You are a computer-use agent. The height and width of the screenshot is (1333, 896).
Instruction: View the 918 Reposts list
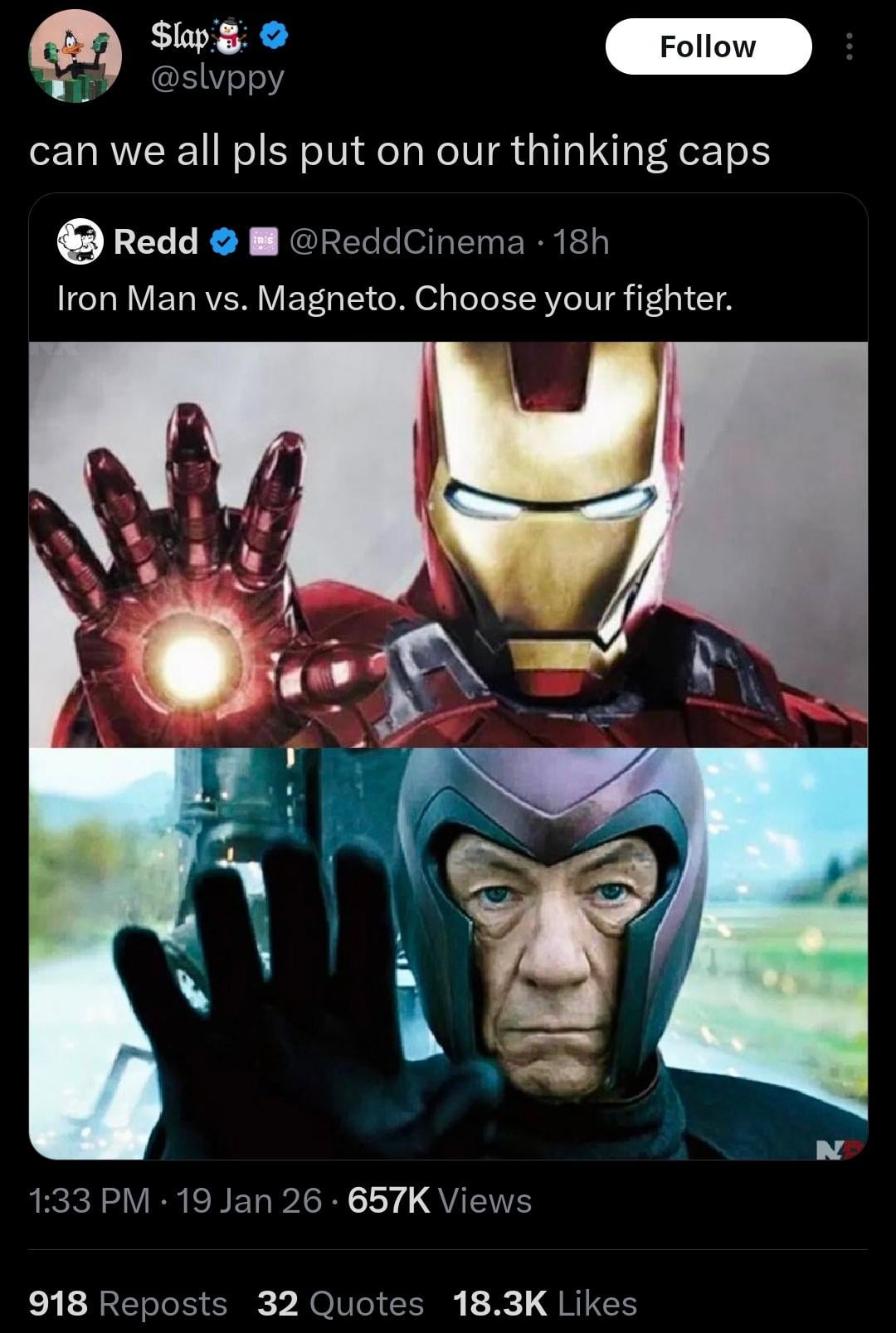128,1303
